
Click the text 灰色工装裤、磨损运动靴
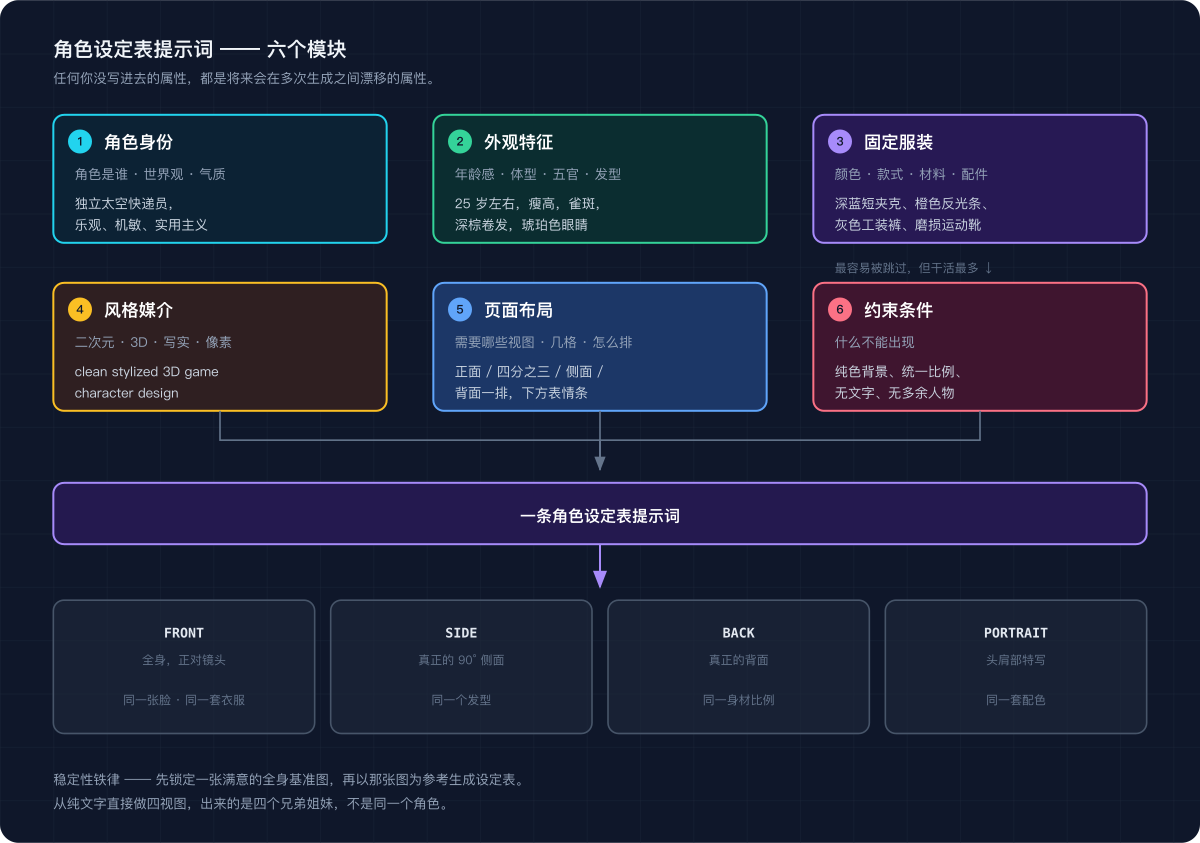point(908,225)
